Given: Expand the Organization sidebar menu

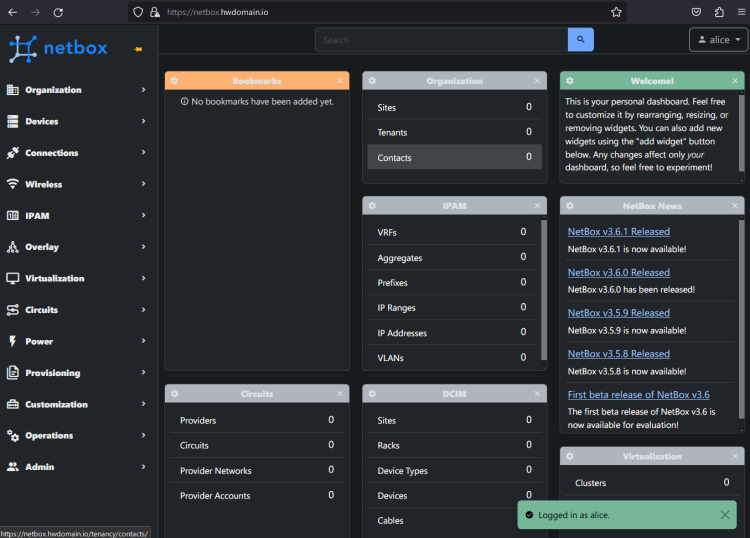Looking at the screenshot, I should pos(77,90).
